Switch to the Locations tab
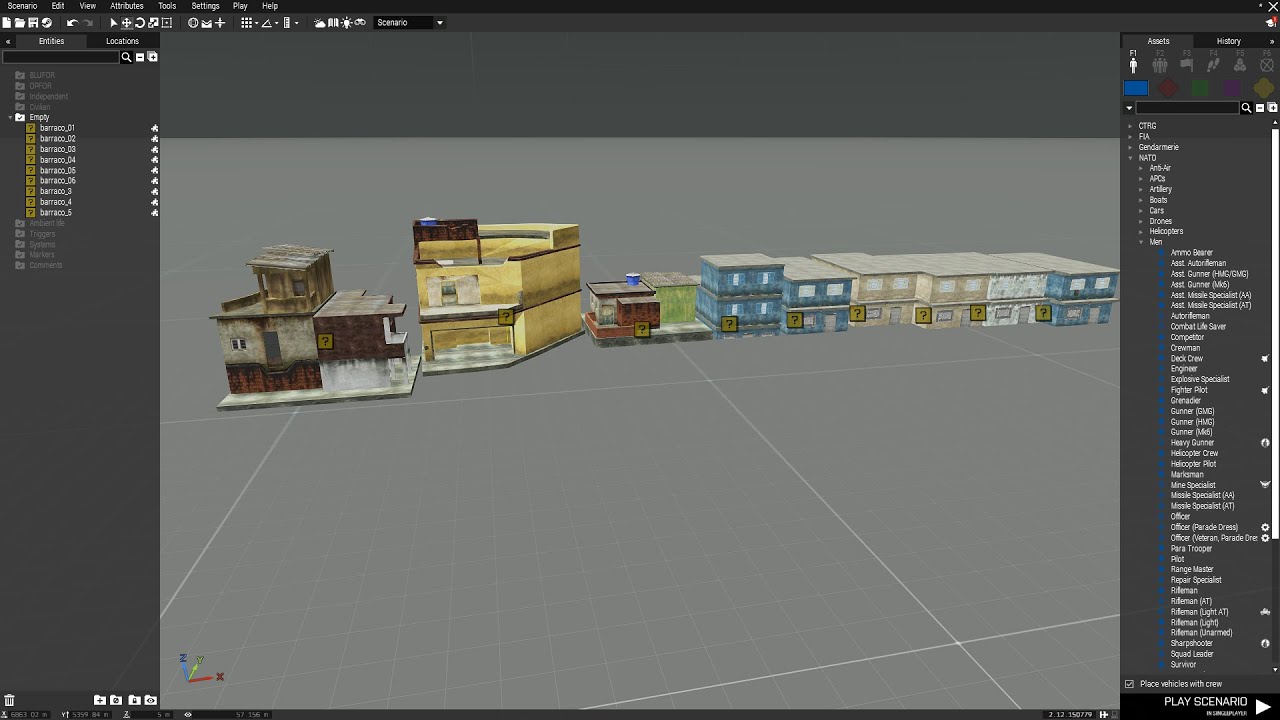1280x720 pixels. tap(122, 41)
